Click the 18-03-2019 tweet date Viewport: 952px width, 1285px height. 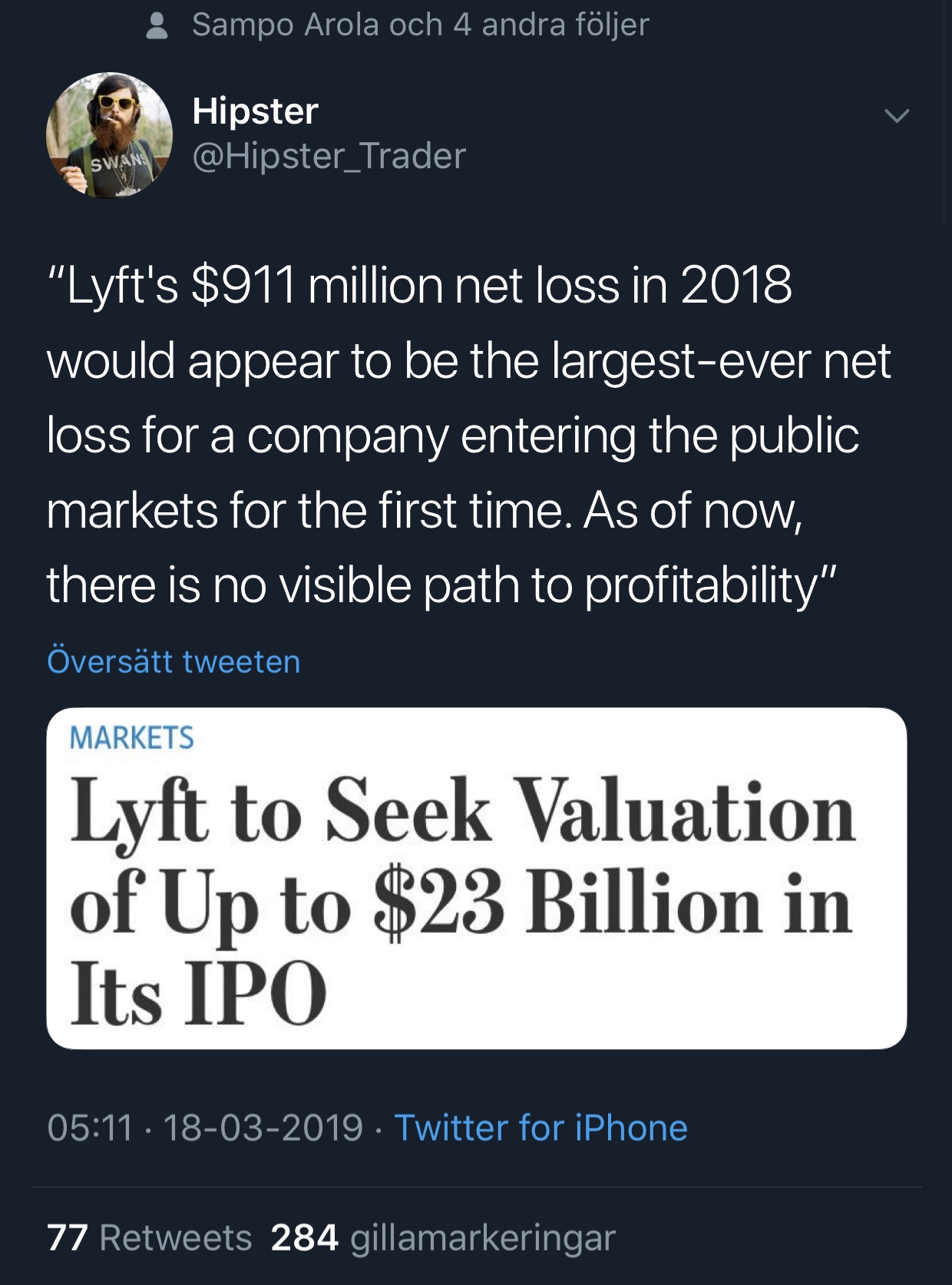[x=263, y=1128]
